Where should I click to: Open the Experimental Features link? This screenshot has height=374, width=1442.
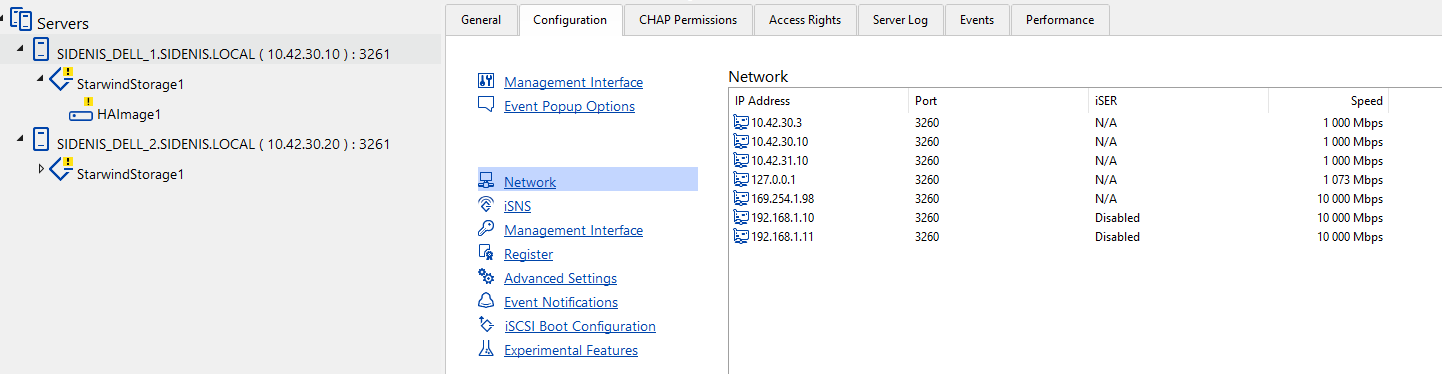[571, 350]
